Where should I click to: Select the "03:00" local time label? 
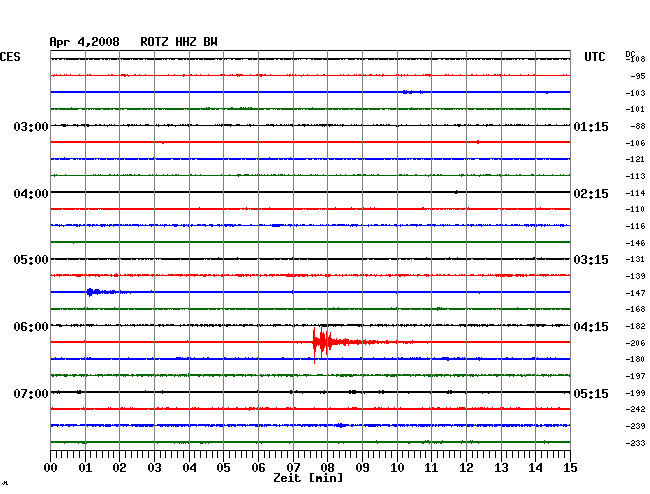tap(31, 126)
